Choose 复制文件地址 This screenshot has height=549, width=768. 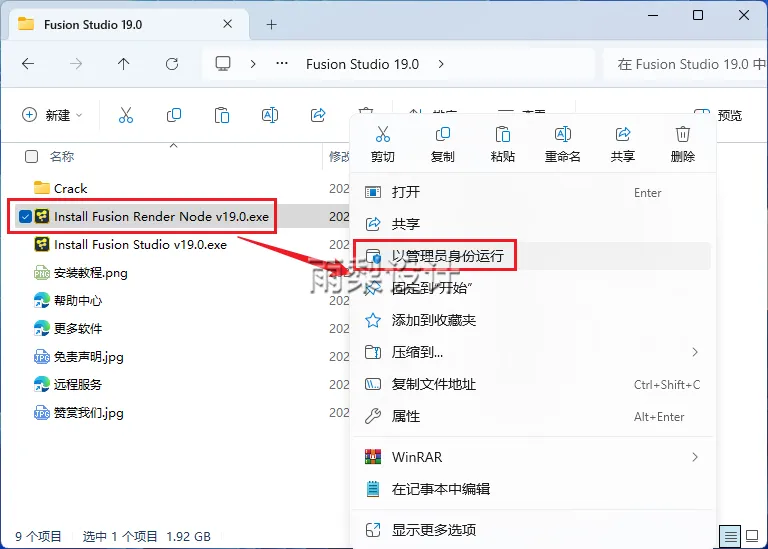point(532,384)
